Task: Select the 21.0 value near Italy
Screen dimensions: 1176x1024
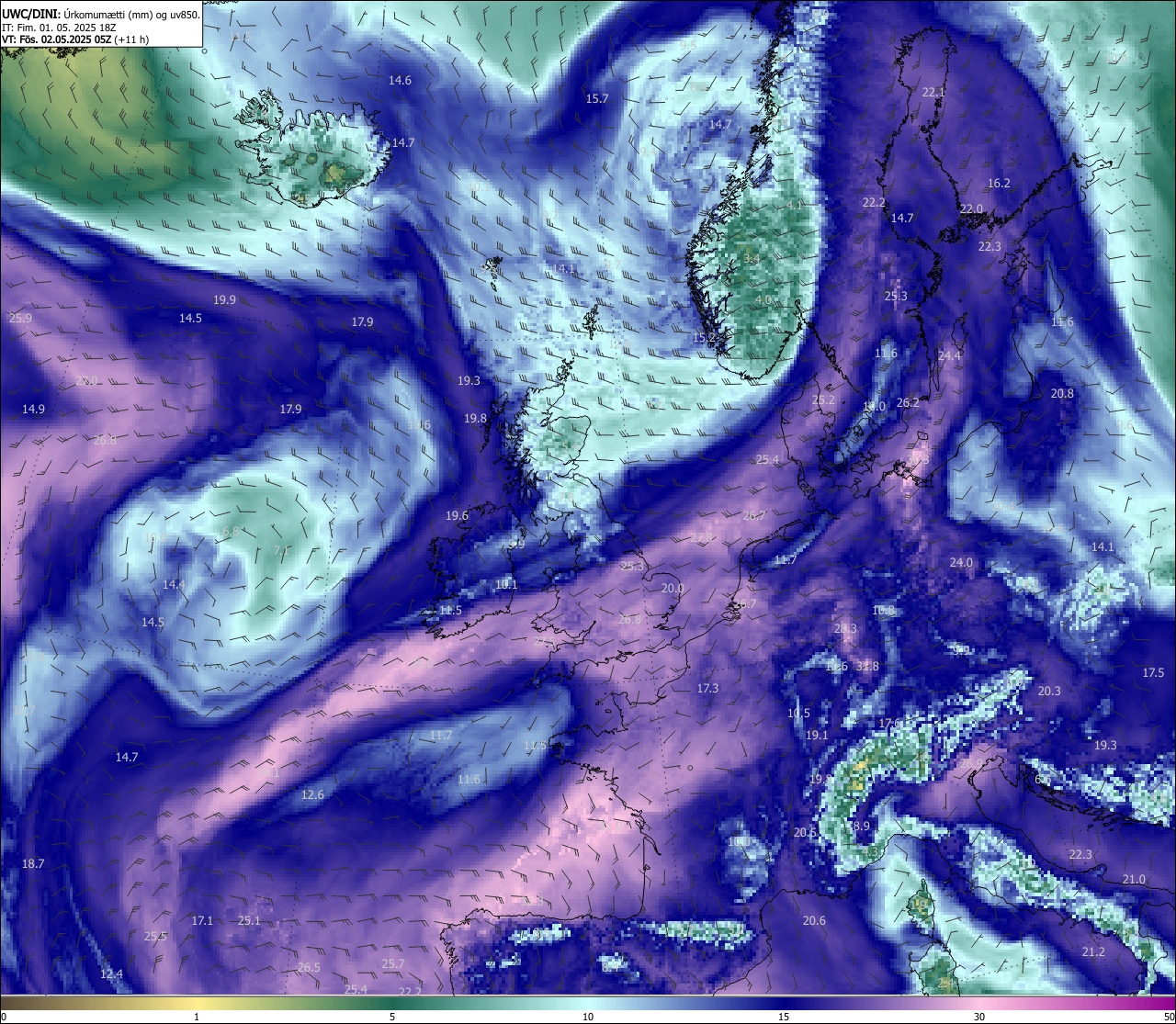Action: pos(1134,880)
